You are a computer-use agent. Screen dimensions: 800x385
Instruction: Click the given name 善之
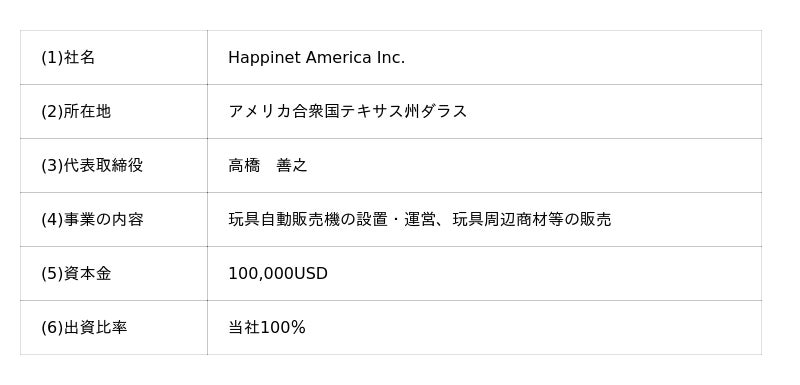click(292, 166)
